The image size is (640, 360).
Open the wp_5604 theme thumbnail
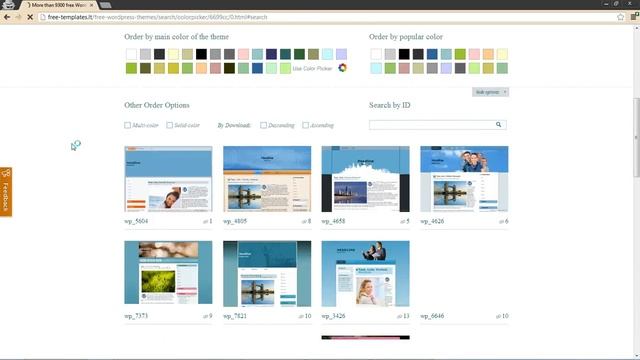pyautogui.click(x=168, y=179)
